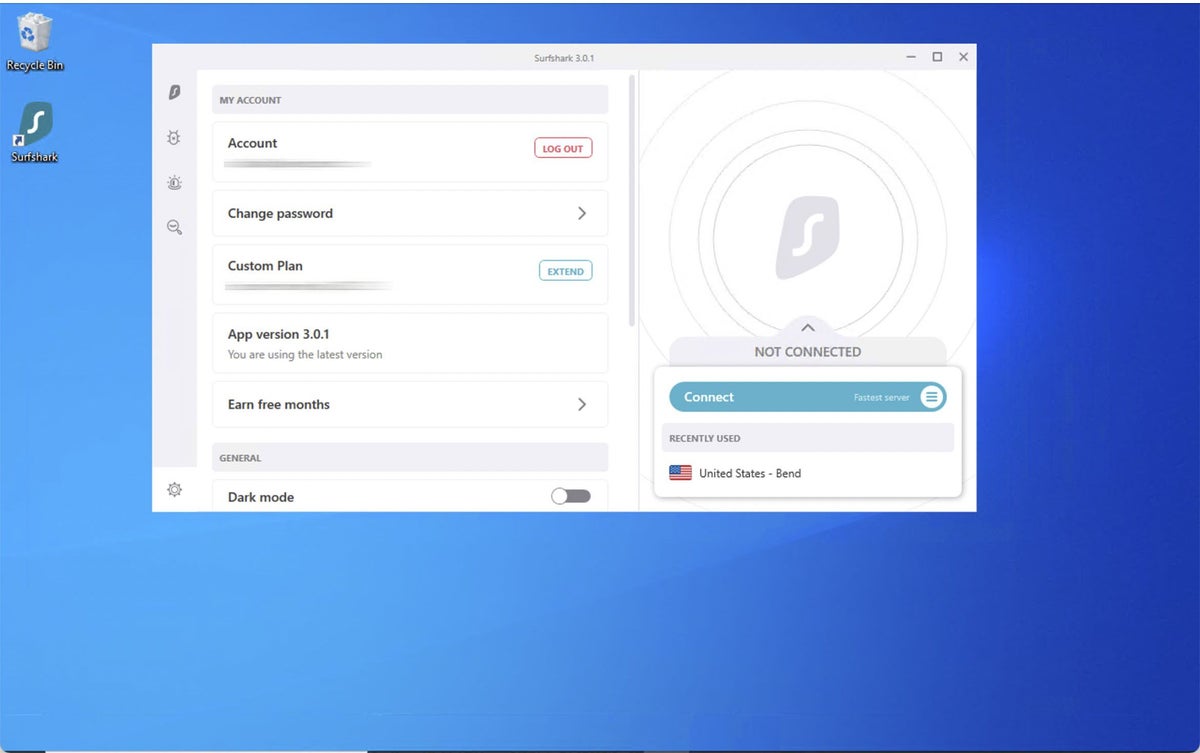Click the NOT CONNECTED status label
Image resolution: width=1200 pixels, height=753 pixels.
[808, 352]
